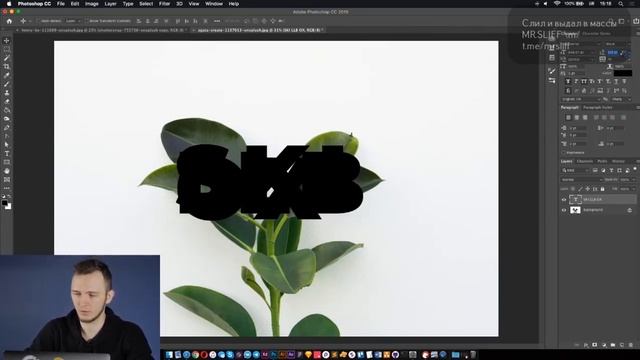Click the lock transparent pixels icon

(573, 189)
